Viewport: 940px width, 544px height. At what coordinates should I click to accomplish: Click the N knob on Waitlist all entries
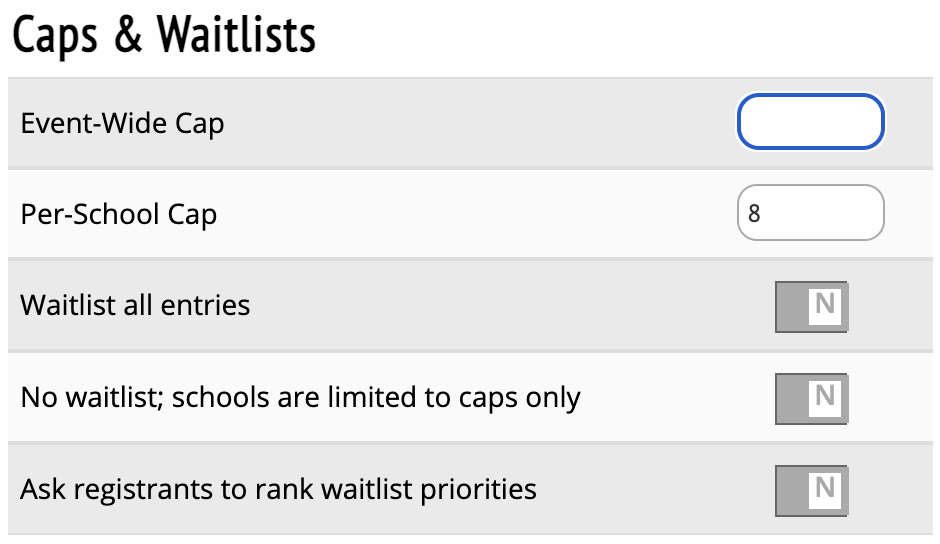(x=825, y=305)
